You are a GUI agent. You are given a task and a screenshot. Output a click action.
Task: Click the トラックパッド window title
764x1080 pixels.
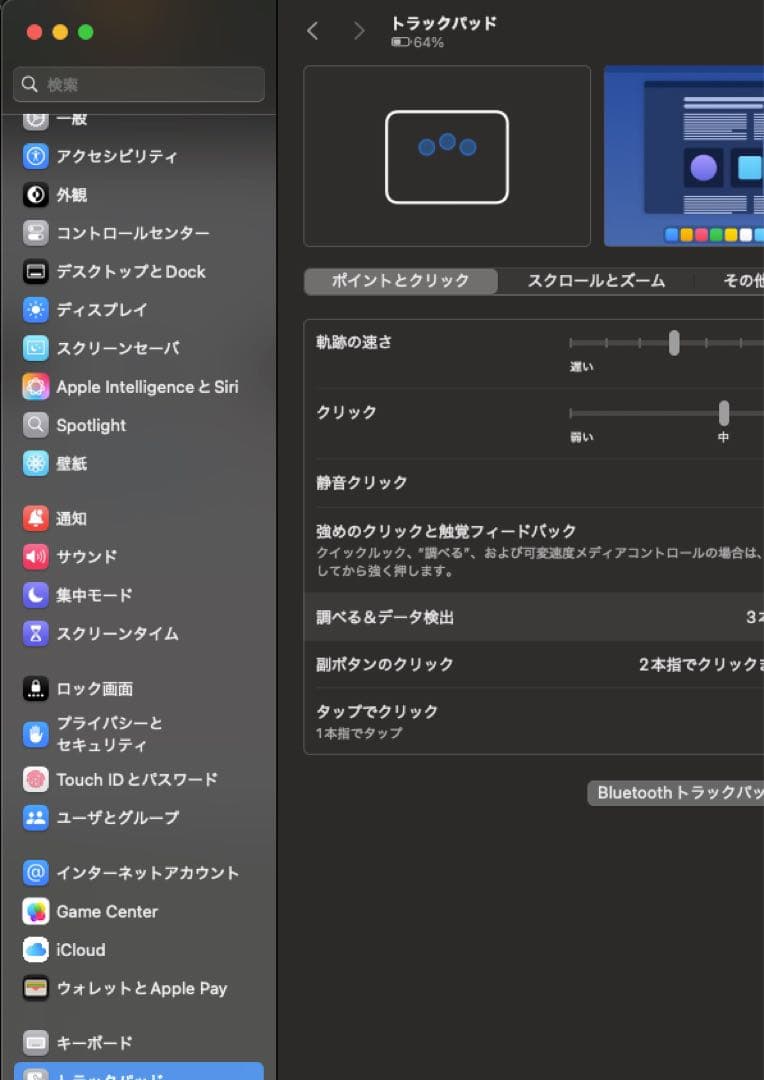click(x=444, y=23)
